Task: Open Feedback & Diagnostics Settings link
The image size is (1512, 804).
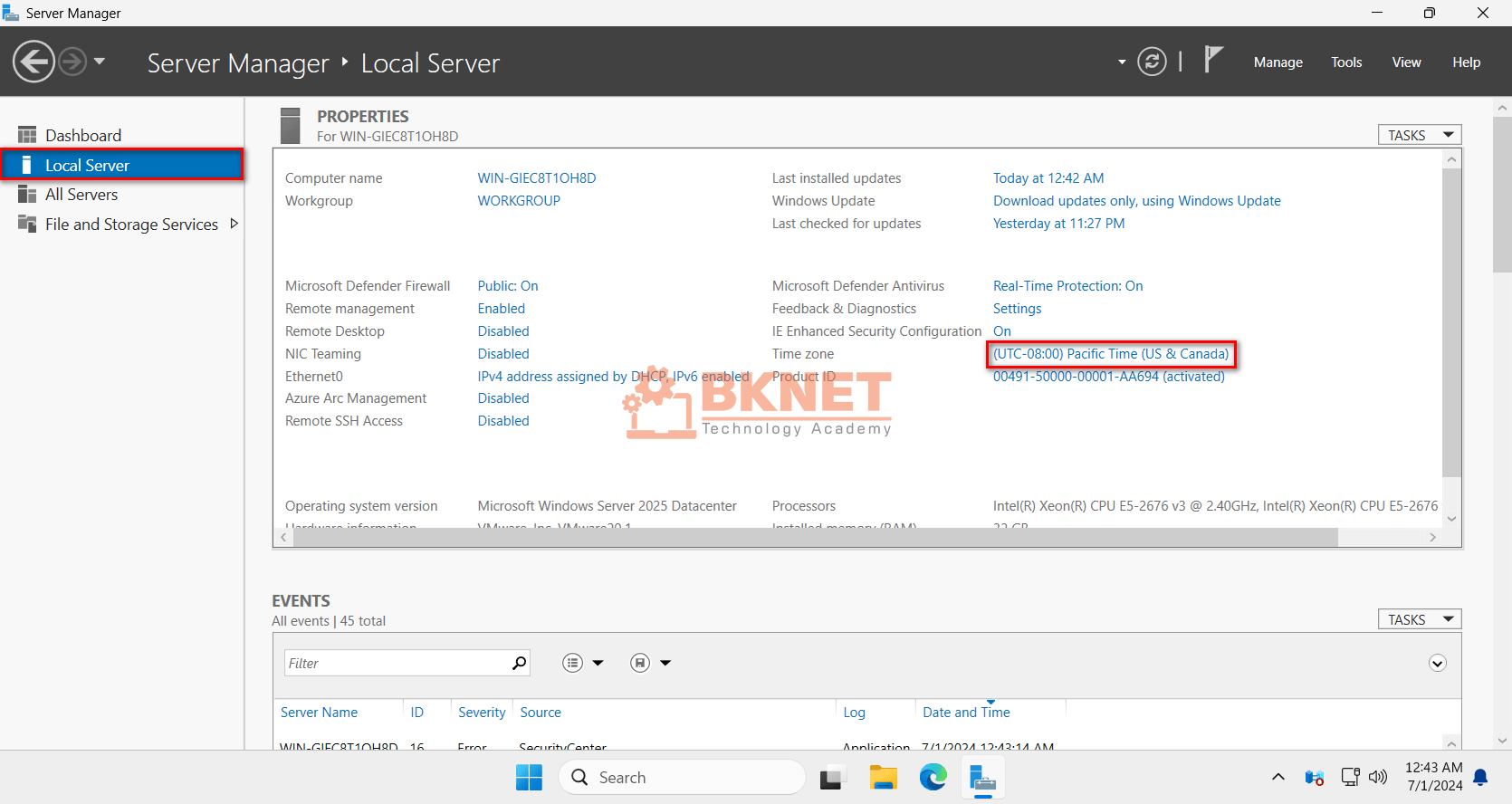Action: (1018, 309)
